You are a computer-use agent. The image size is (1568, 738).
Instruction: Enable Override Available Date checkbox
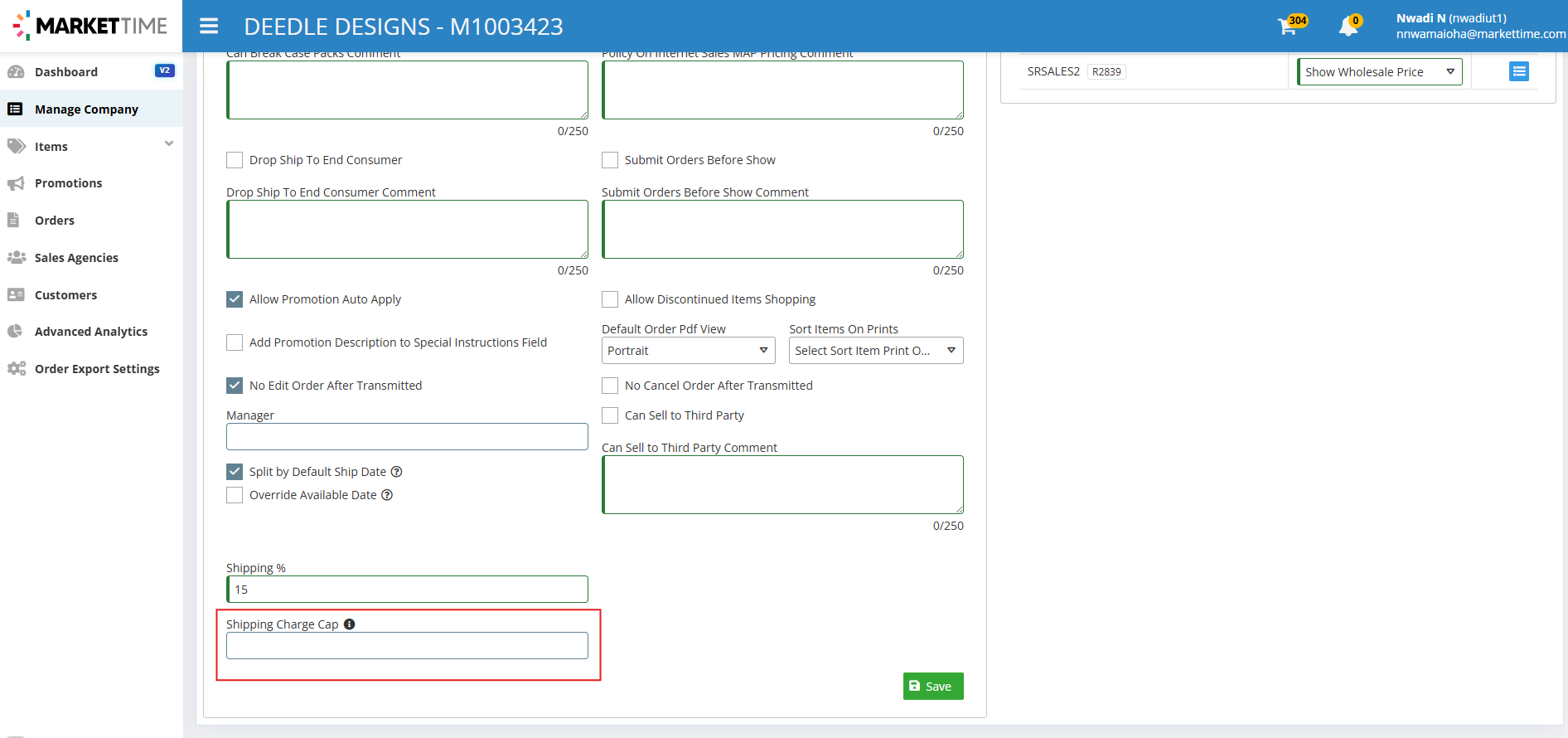coord(235,495)
